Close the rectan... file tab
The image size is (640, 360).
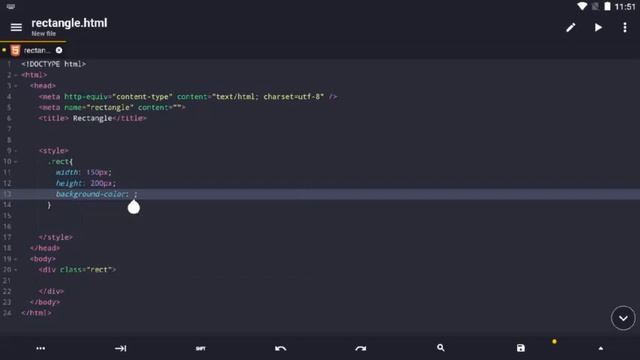[x=59, y=50]
